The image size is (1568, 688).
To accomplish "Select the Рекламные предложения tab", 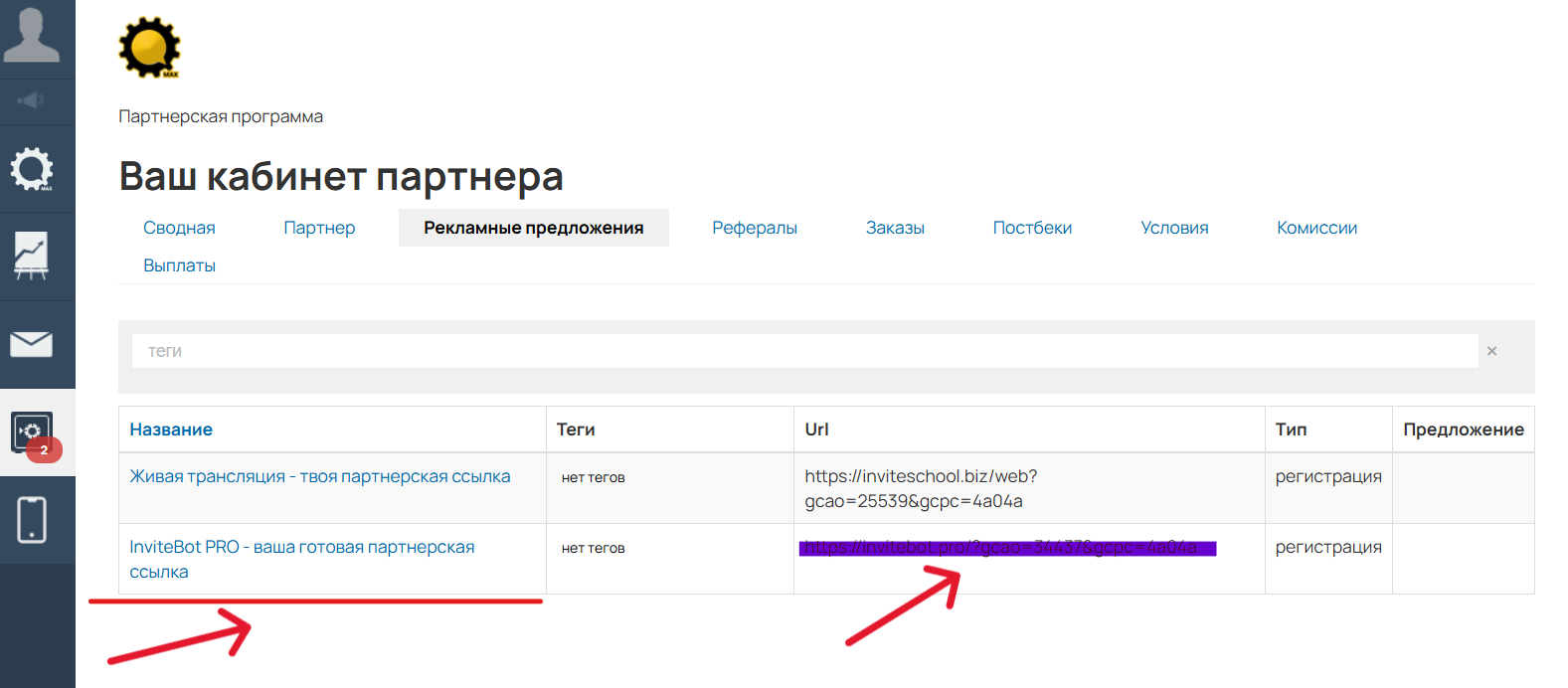I will click(x=534, y=228).
